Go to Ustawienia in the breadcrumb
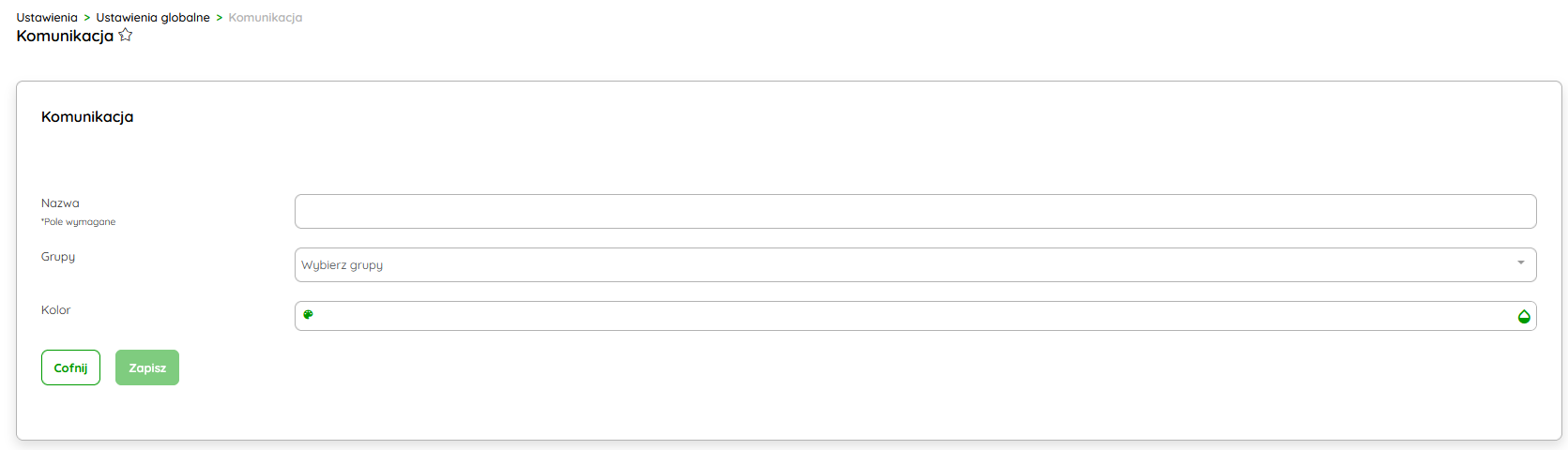The width and height of the screenshot is (1568, 450). pyautogui.click(x=47, y=18)
